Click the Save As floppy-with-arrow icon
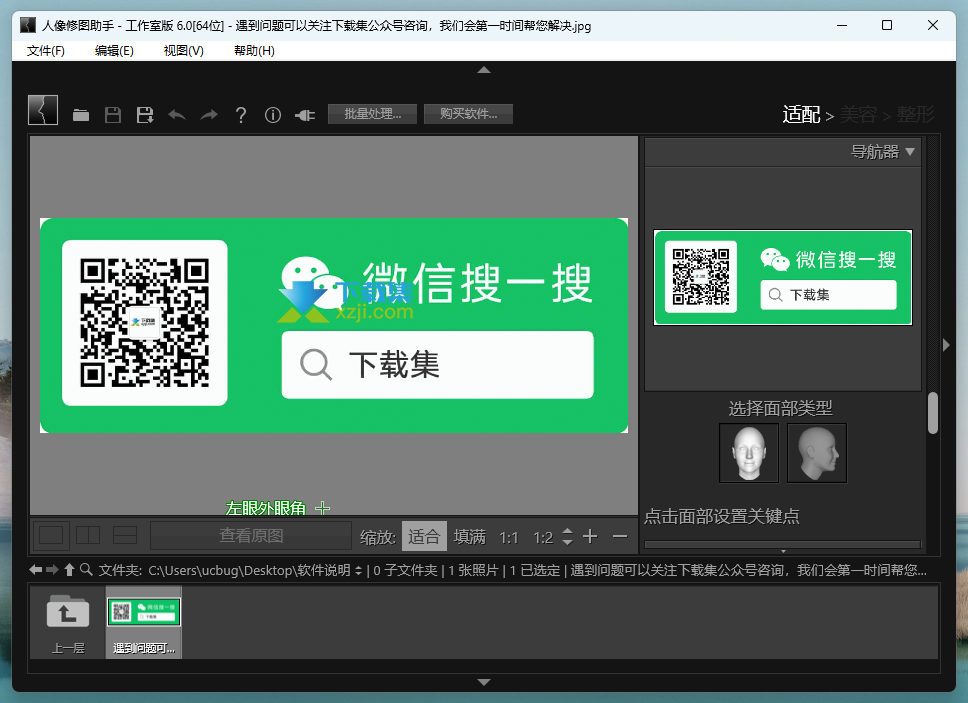 (145, 115)
